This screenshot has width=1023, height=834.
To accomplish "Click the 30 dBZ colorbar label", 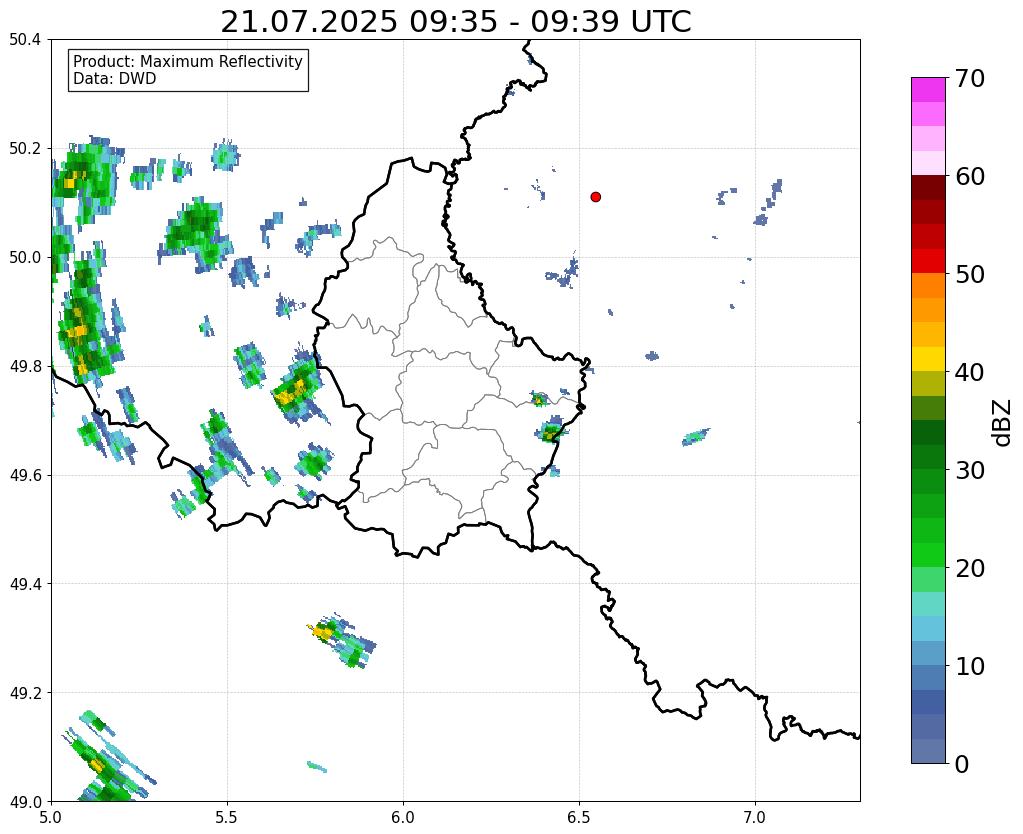I will (969, 470).
